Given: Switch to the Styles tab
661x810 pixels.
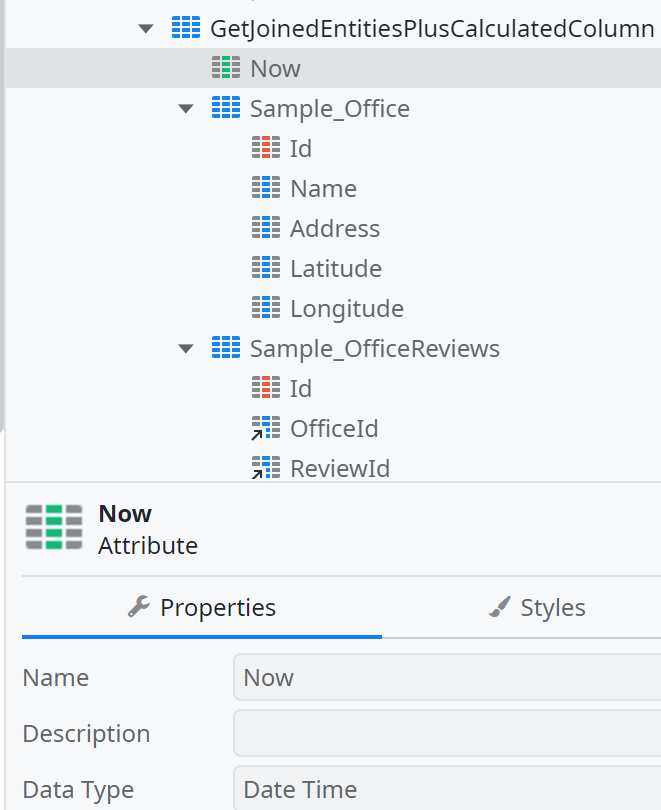Looking at the screenshot, I should 537,608.
